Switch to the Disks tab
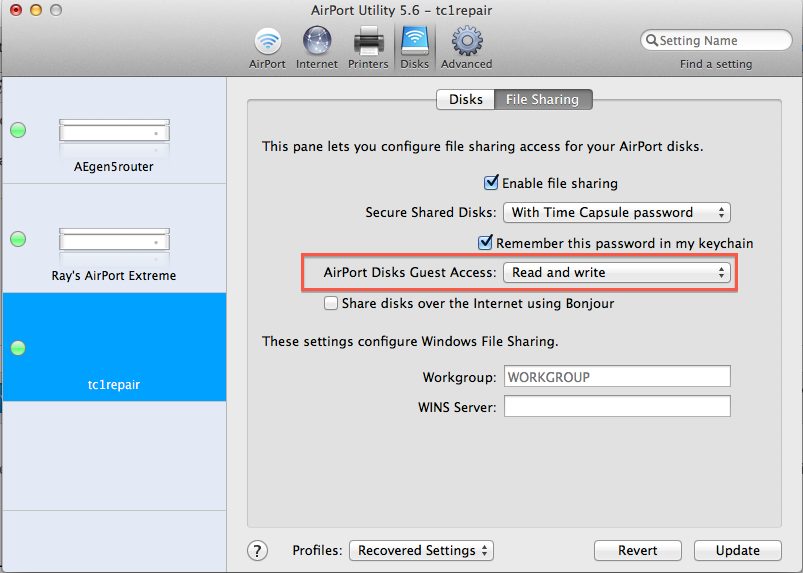This screenshot has height=573, width=803. coord(466,99)
